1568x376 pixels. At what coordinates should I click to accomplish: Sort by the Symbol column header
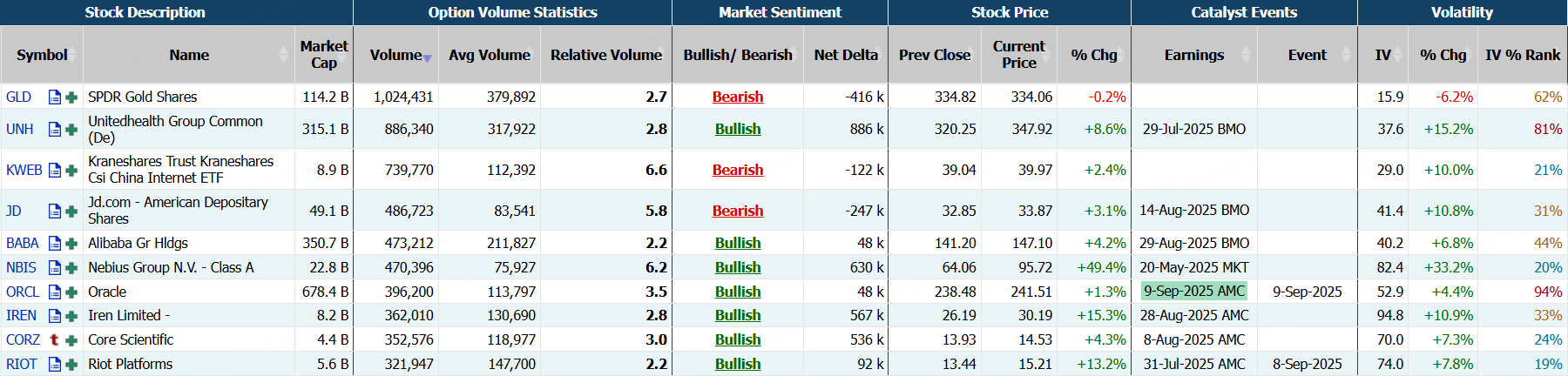42,55
